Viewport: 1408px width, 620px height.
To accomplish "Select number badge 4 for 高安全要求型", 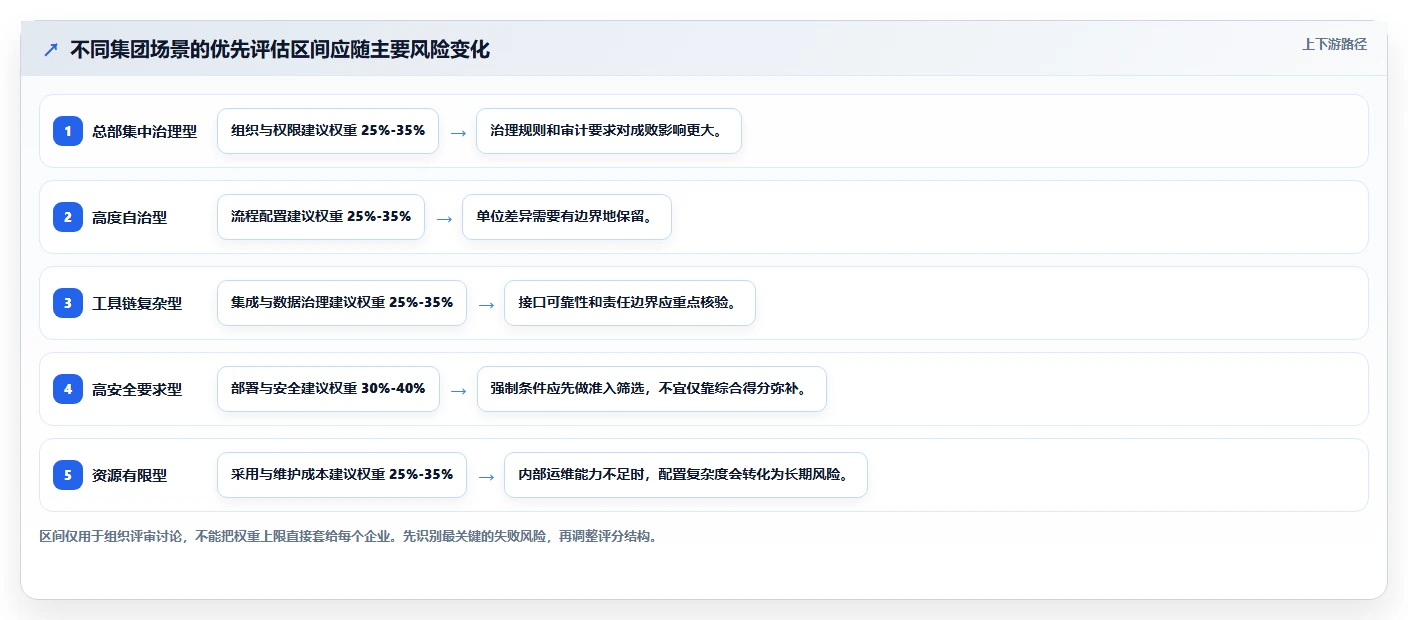I will tap(68, 389).
